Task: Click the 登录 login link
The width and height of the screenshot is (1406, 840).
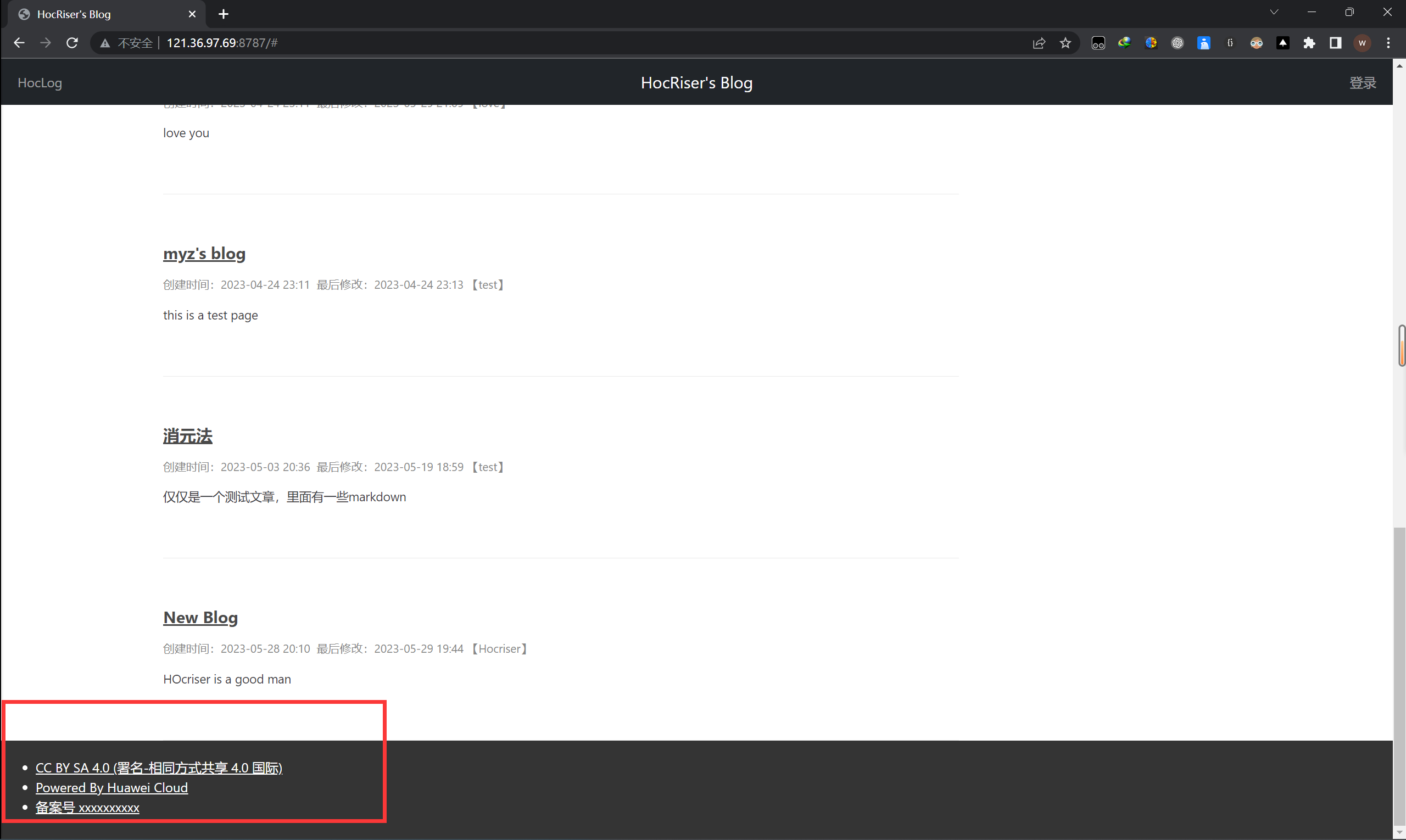Action: click(1363, 83)
